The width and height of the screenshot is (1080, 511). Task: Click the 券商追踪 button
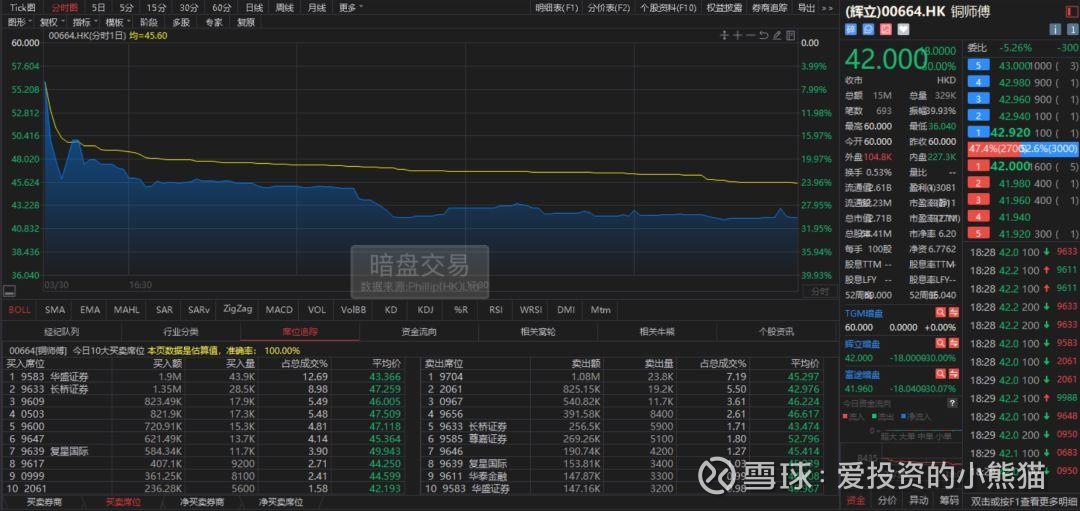769,8
